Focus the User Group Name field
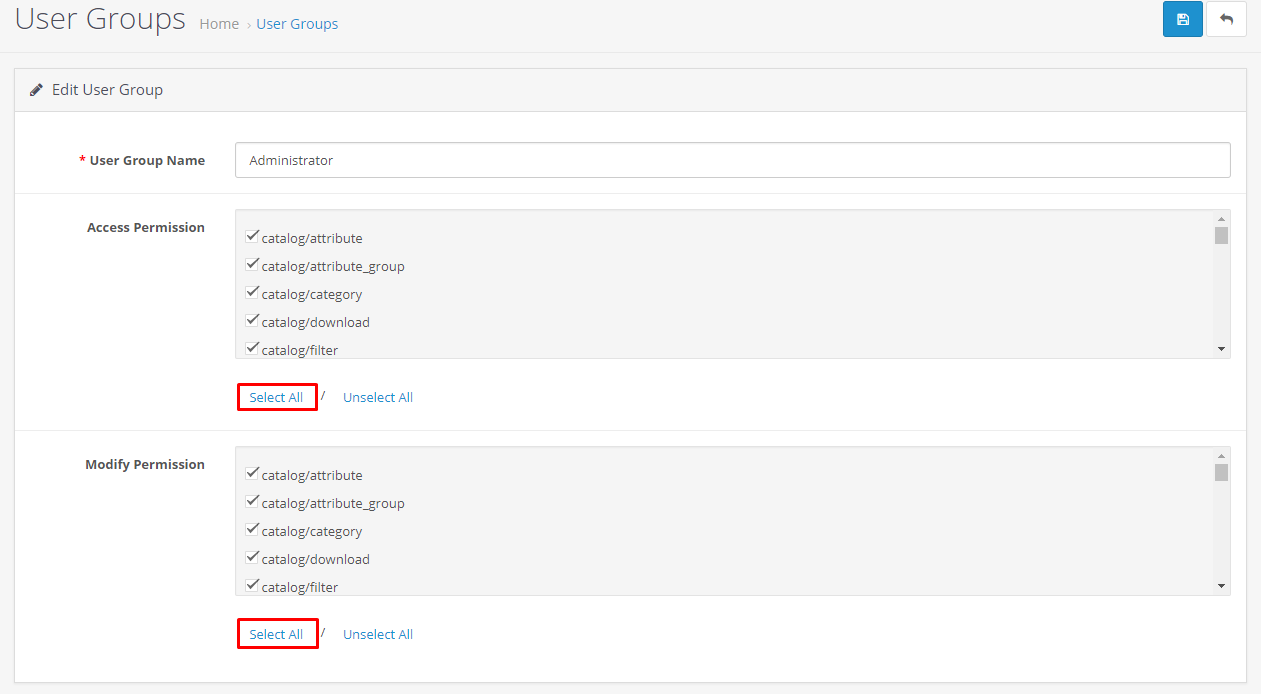This screenshot has width=1261, height=694. 732,160
